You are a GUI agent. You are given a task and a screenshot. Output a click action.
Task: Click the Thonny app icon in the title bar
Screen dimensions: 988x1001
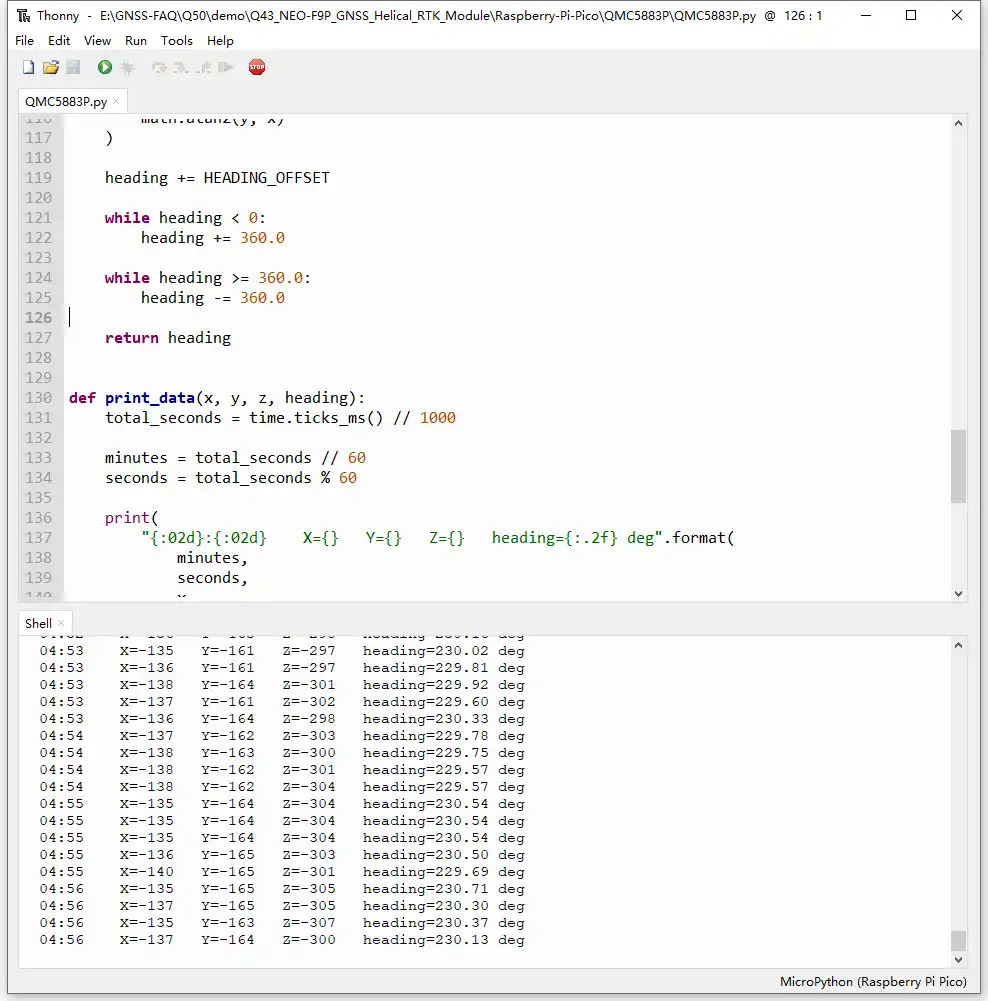pyautogui.click(x=24, y=15)
